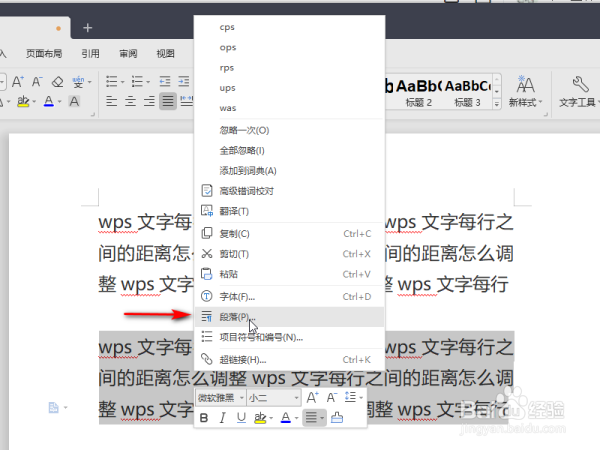Center text in ribbon
This screenshot has width=600, height=450.
pos(130,101)
